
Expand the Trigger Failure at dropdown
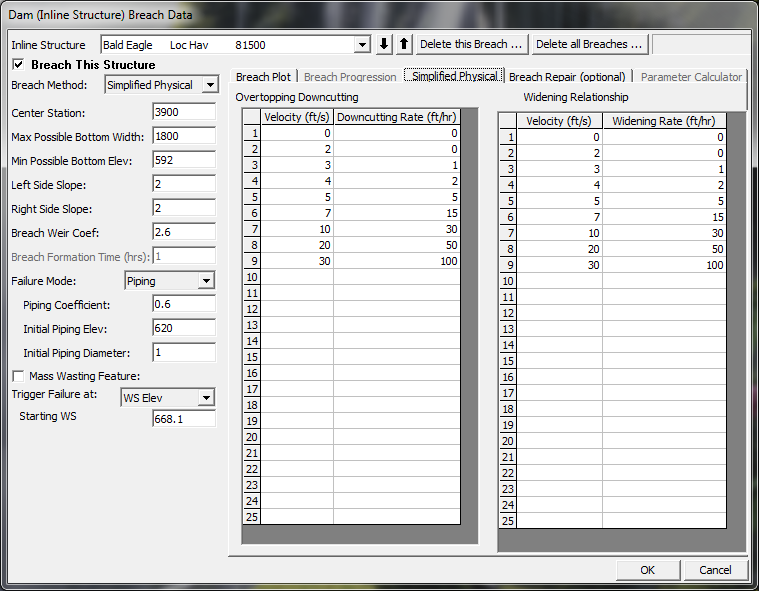(x=206, y=398)
